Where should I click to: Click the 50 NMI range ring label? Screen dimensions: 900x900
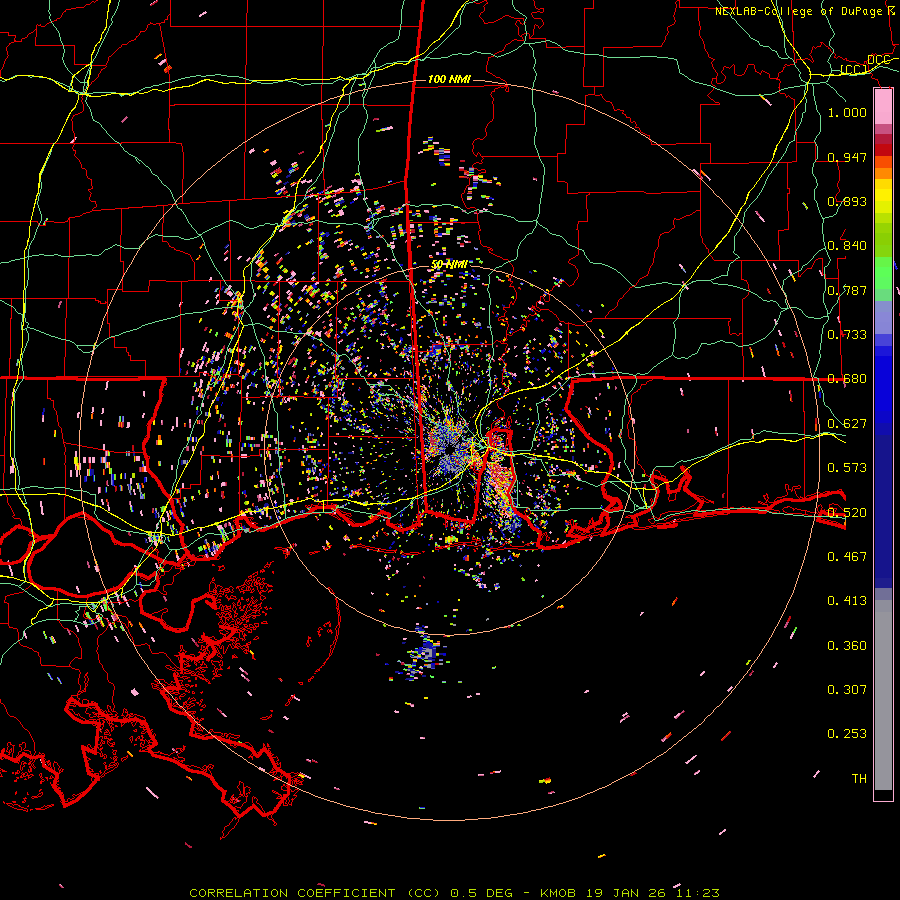(x=449, y=265)
